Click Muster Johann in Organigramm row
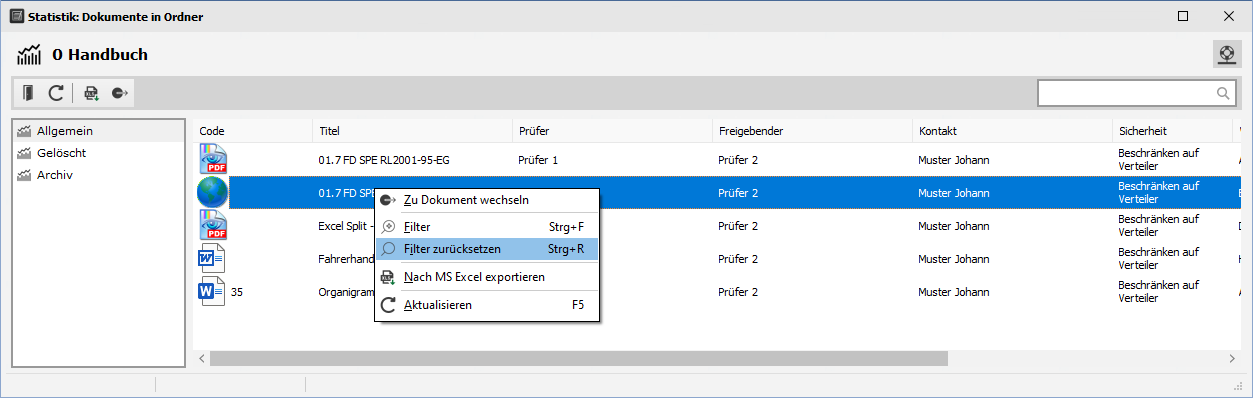The height and width of the screenshot is (398, 1253). (x=954, y=292)
